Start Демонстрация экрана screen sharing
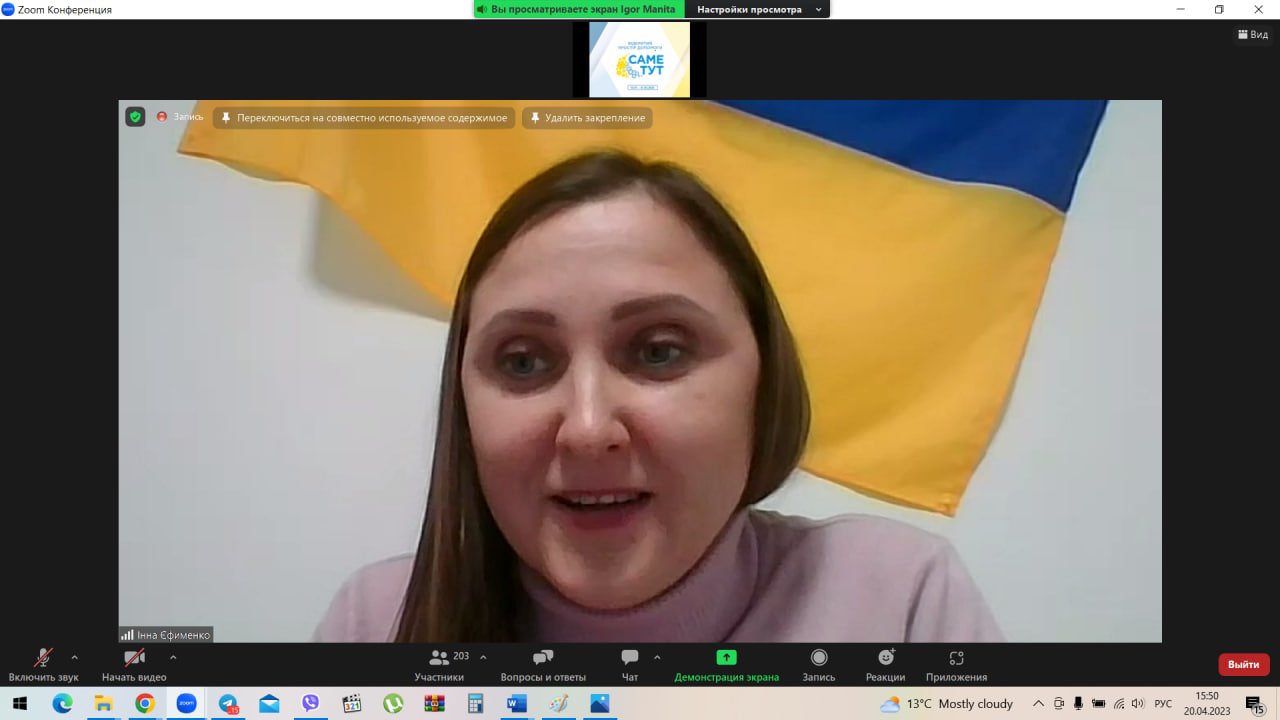The height and width of the screenshot is (720, 1280). pyautogui.click(x=727, y=665)
